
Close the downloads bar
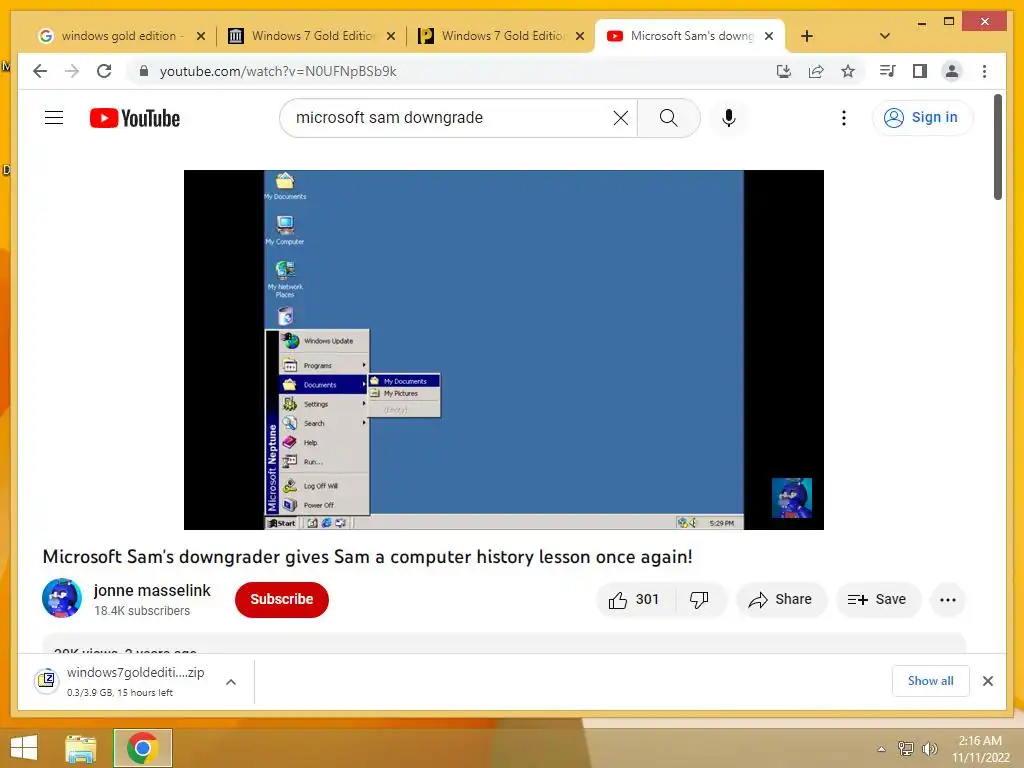coord(987,681)
